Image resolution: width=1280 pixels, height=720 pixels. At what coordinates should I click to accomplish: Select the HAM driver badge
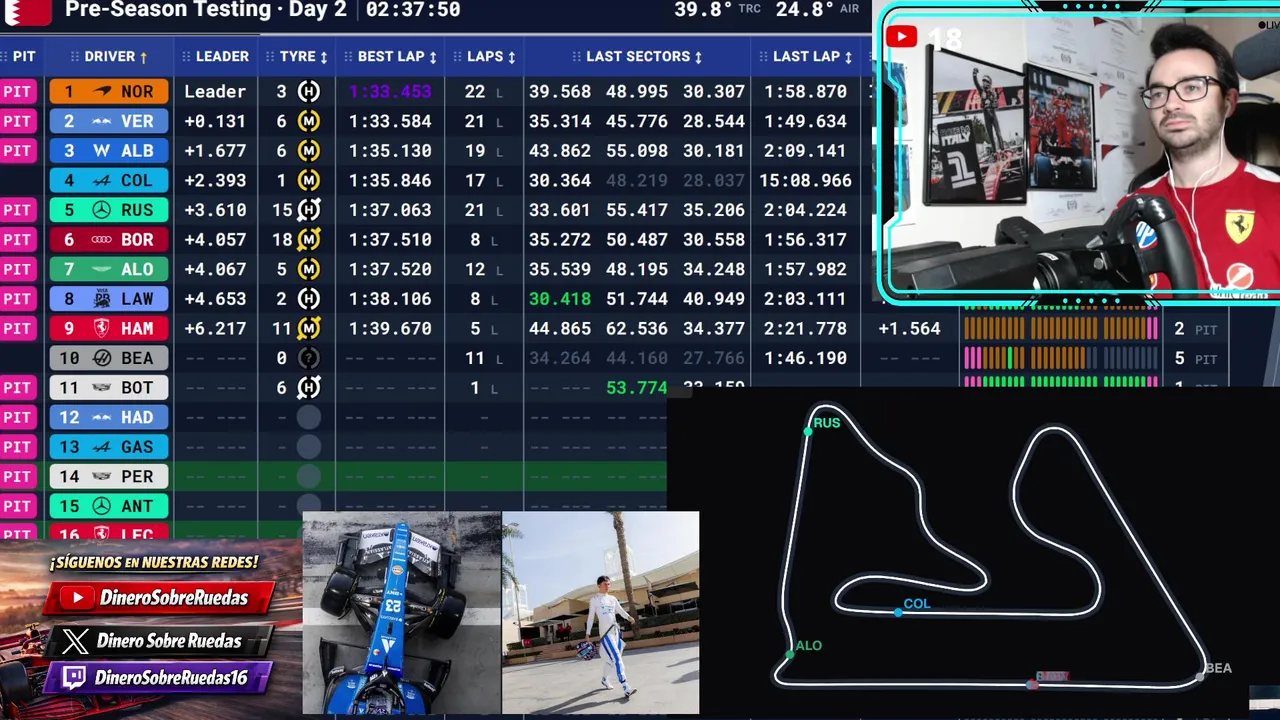point(109,328)
